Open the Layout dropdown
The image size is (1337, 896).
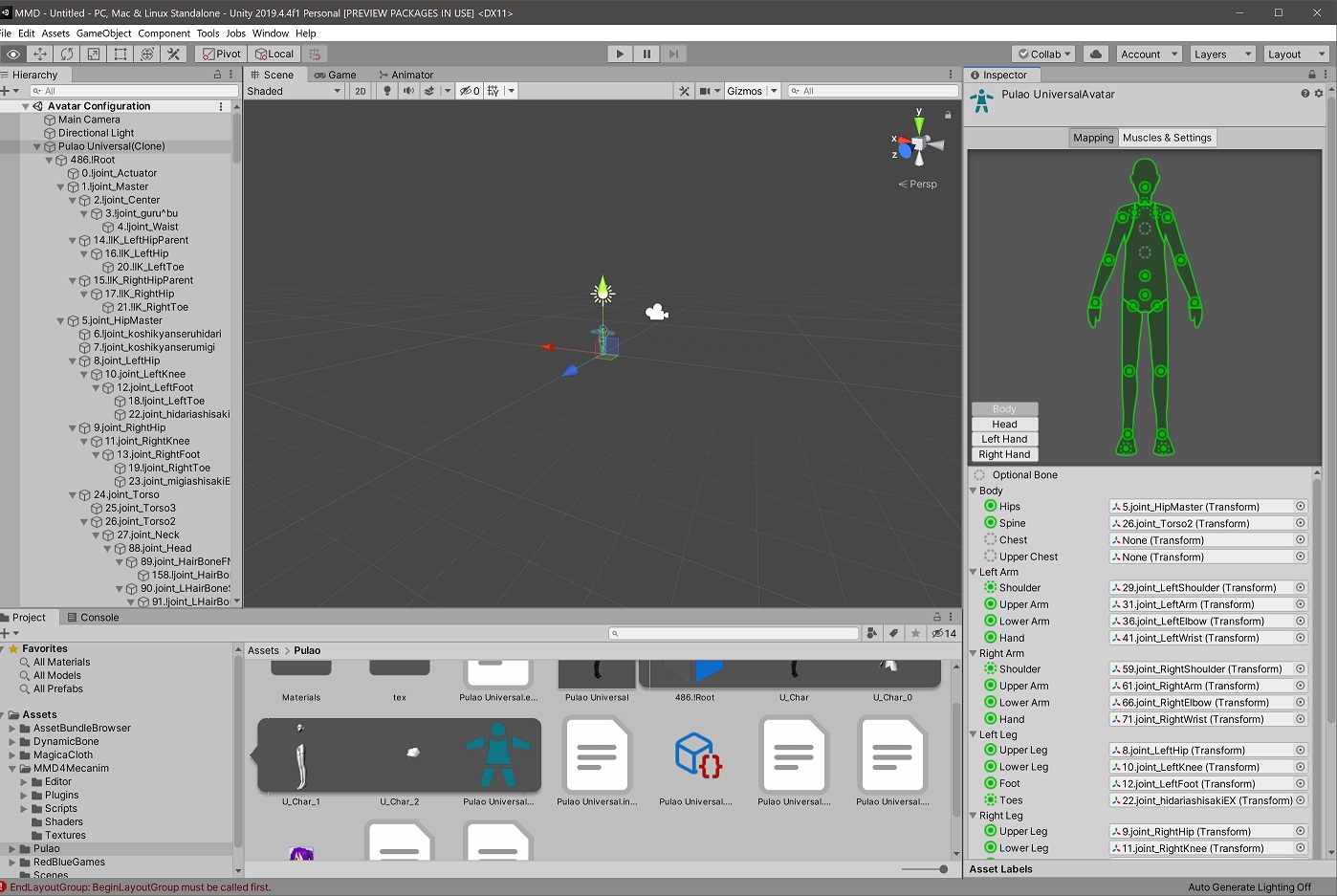(x=1296, y=55)
